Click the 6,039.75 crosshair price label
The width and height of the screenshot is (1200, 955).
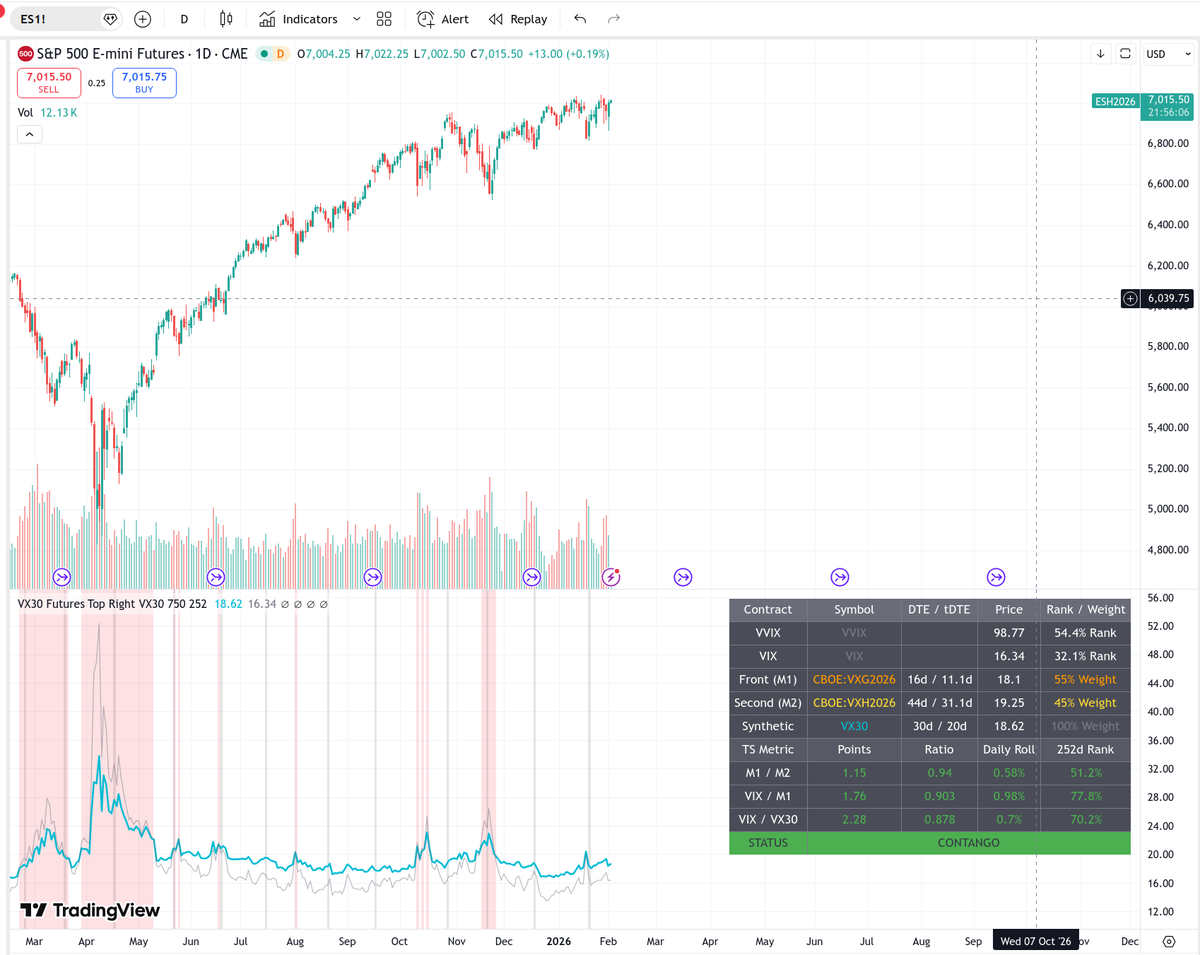(1169, 298)
